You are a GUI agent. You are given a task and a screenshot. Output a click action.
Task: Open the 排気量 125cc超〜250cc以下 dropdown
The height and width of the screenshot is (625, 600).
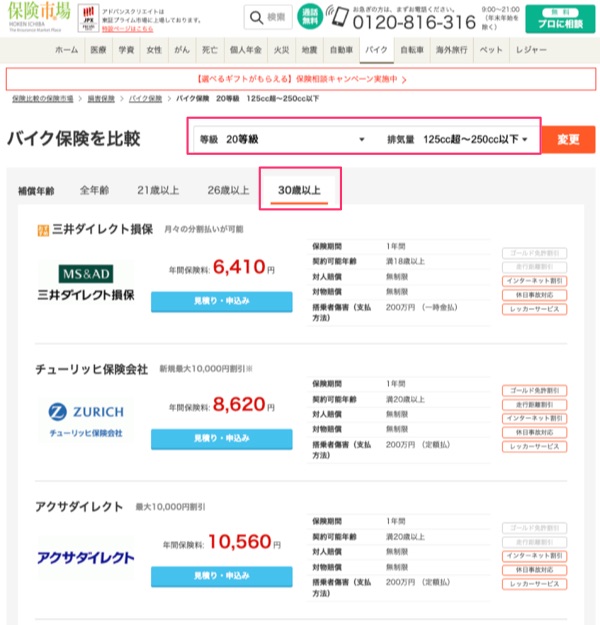click(457, 140)
